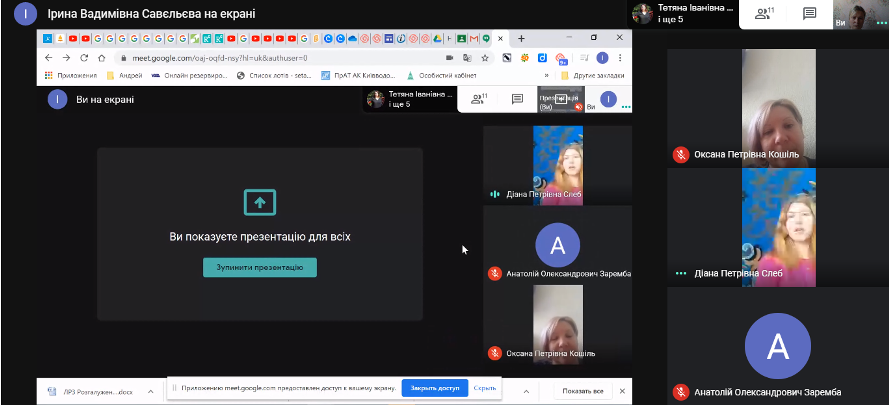Click the Показать все downloads button

coord(583,391)
